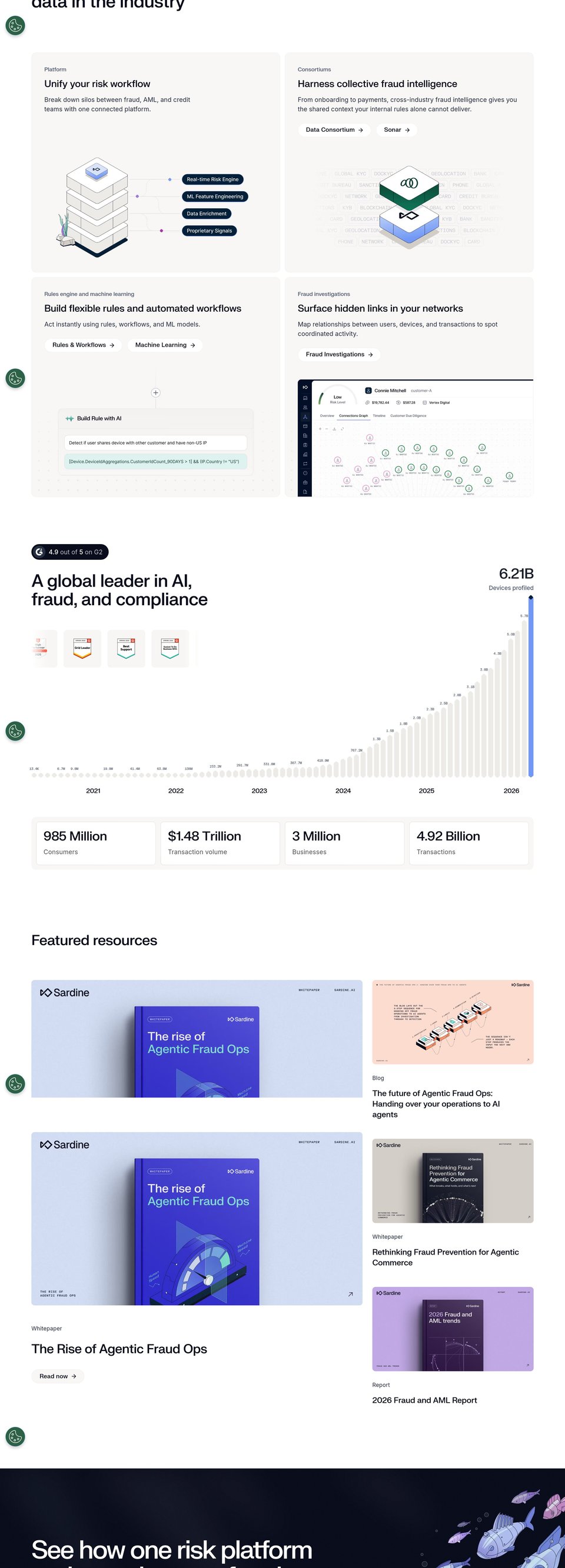Click the Sonar button
Screen dimensions: 565x1568
click(x=396, y=129)
